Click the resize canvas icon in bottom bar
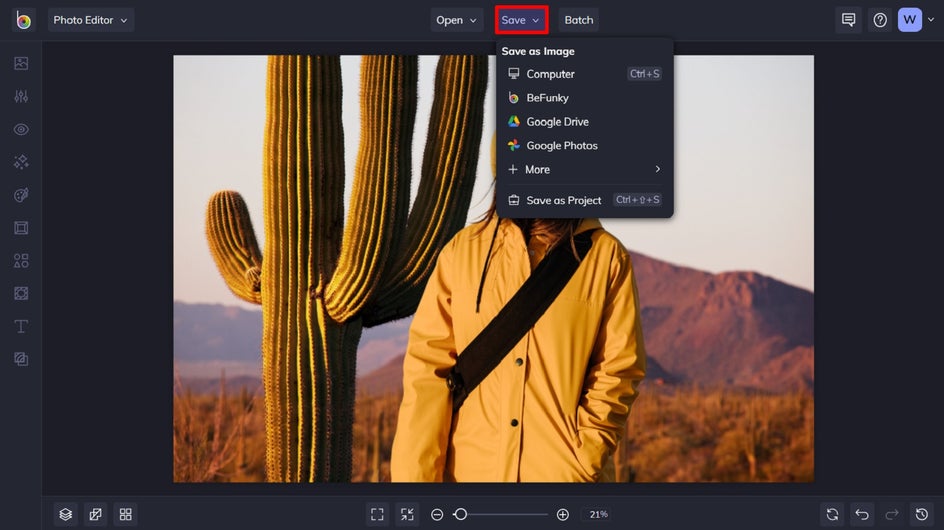The image size is (944, 530). pos(95,514)
